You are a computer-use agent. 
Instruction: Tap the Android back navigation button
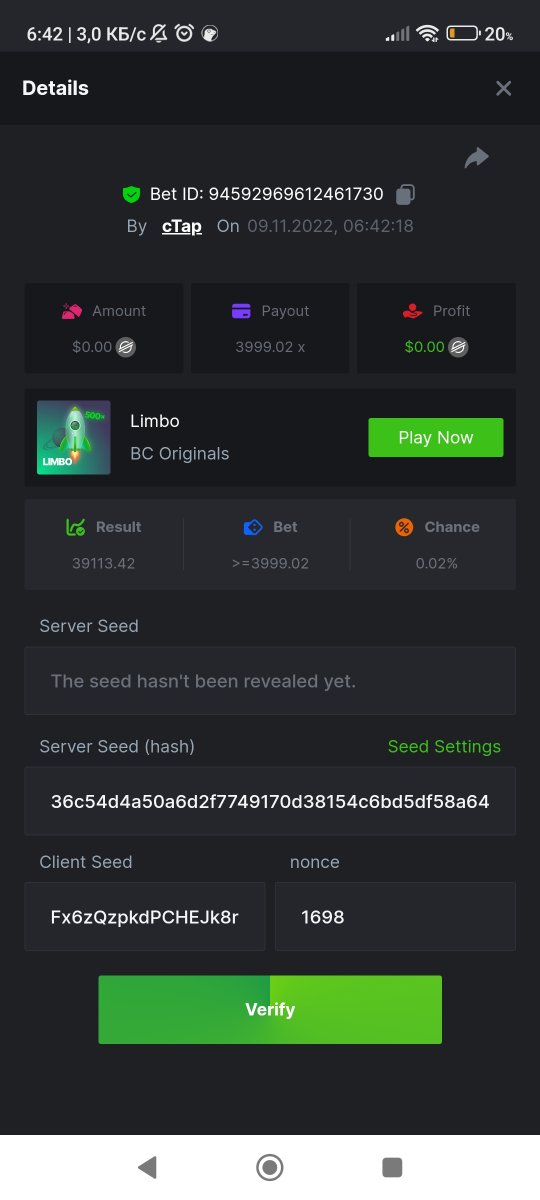click(x=148, y=1167)
